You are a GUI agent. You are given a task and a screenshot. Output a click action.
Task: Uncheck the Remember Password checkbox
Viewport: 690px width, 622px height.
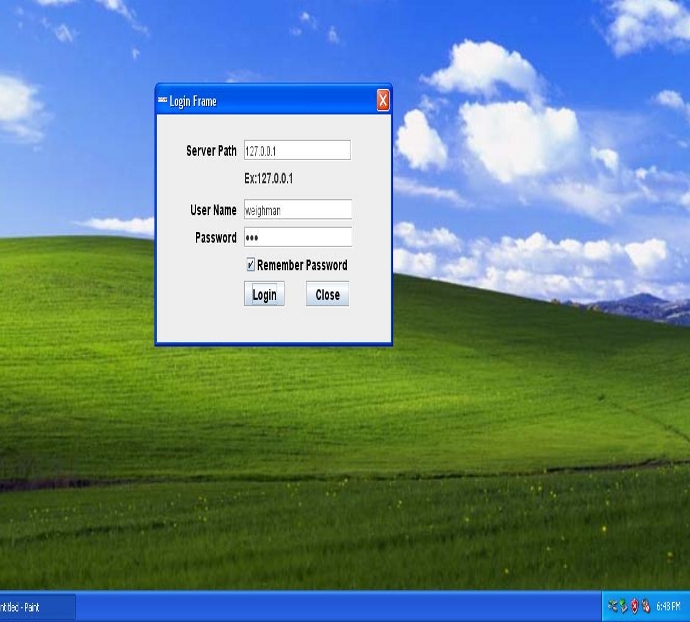[x=250, y=266]
